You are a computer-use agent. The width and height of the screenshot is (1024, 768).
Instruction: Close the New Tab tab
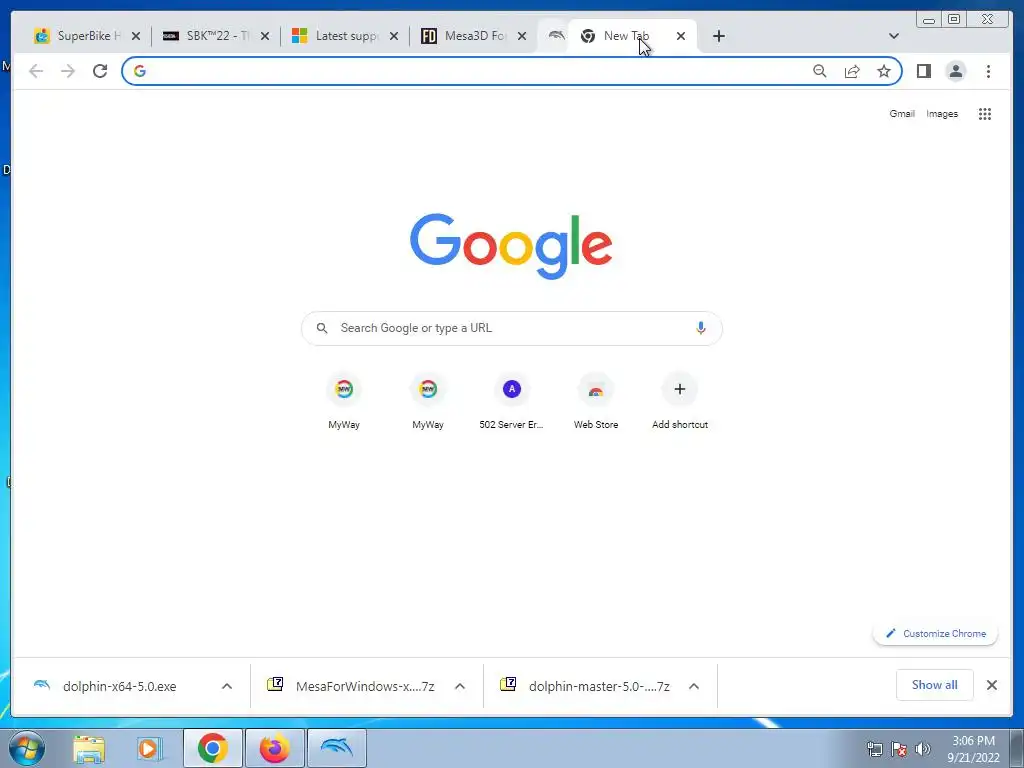pyautogui.click(x=680, y=36)
